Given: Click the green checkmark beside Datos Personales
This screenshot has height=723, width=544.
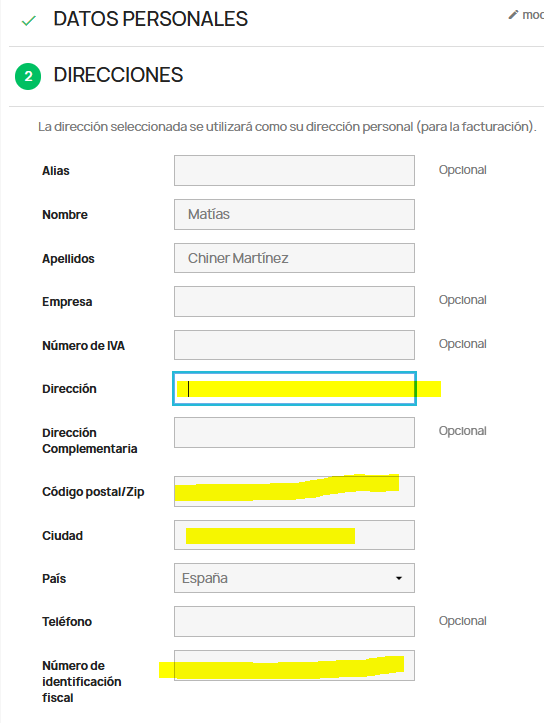Looking at the screenshot, I should tap(29, 21).
